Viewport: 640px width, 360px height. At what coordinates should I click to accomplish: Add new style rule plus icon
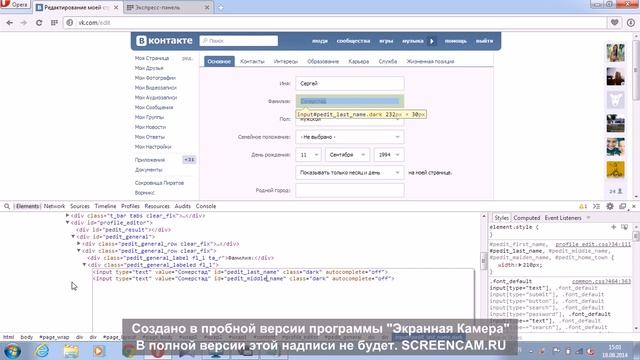click(x=613, y=227)
